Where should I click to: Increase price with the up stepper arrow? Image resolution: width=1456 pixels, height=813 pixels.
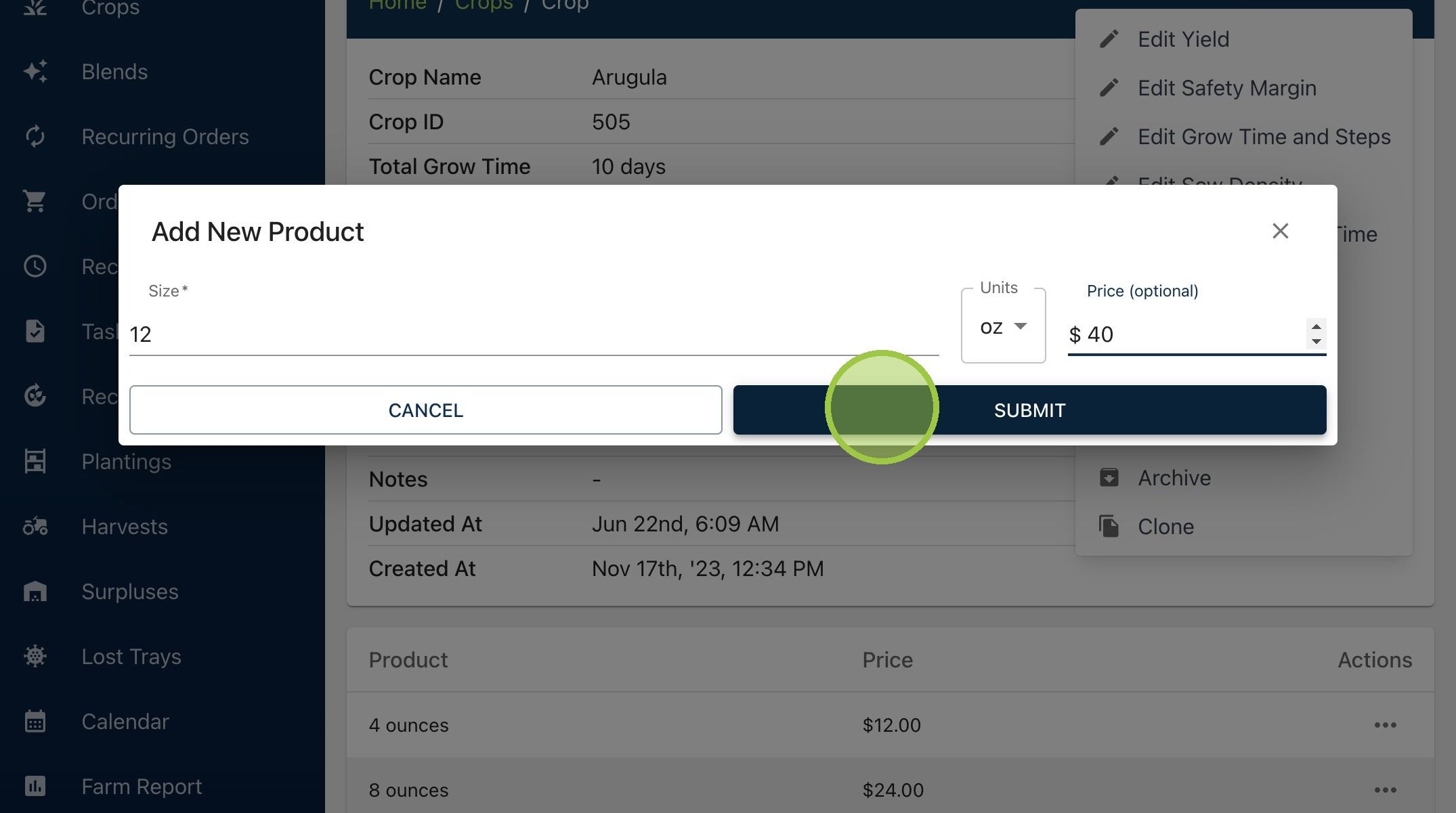[x=1316, y=327]
